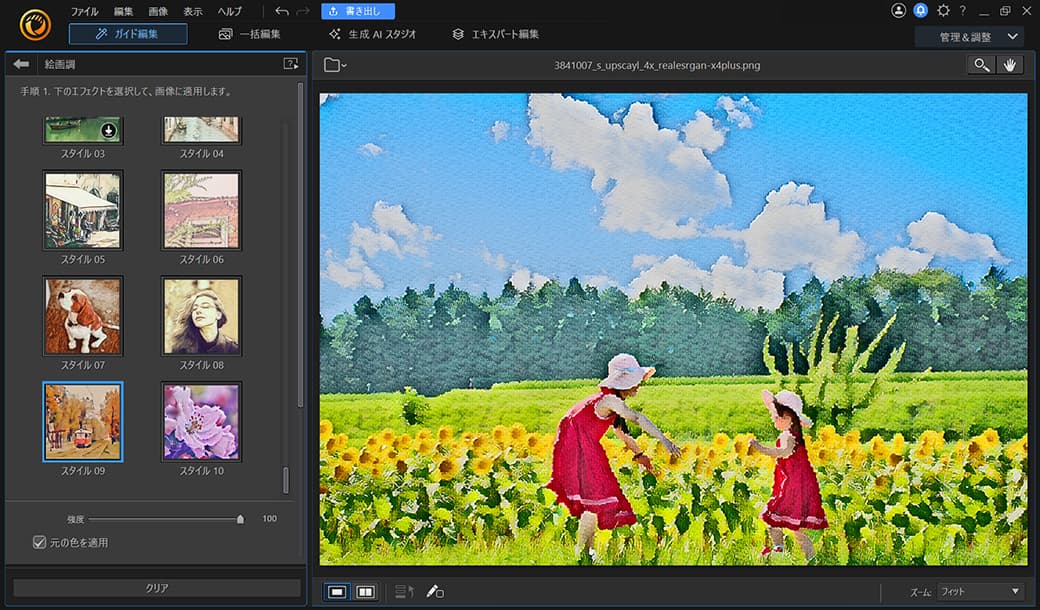This screenshot has height=610, width=1040.
Task: Select the Zoom magnifier tool
Action: pyautogui.click(x=981, y=64)
